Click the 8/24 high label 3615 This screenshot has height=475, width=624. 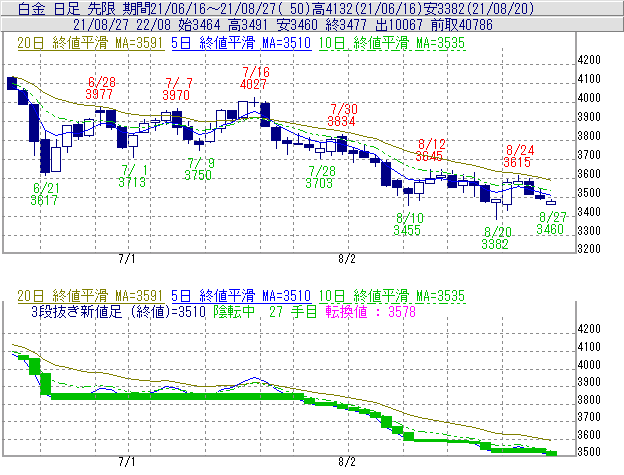click(x=517, y=162)
